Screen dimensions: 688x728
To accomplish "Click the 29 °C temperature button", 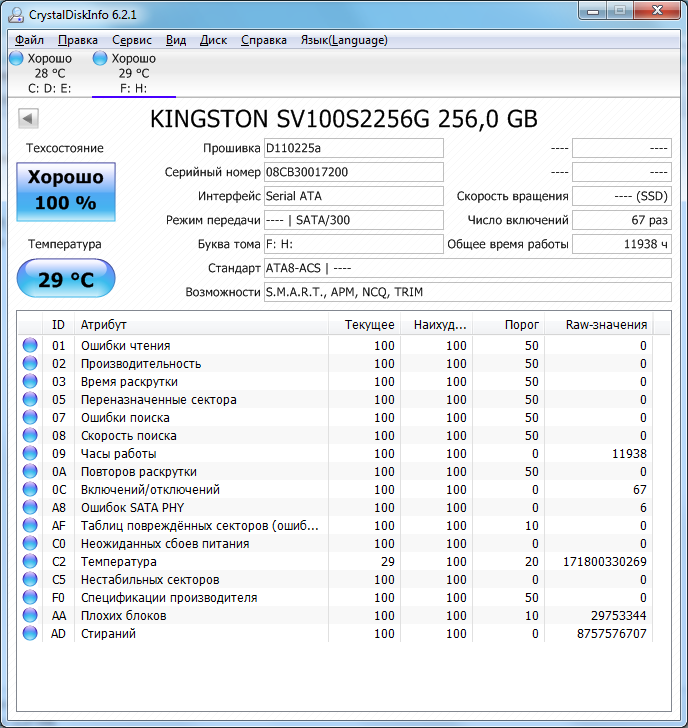I will click(66, 279).
